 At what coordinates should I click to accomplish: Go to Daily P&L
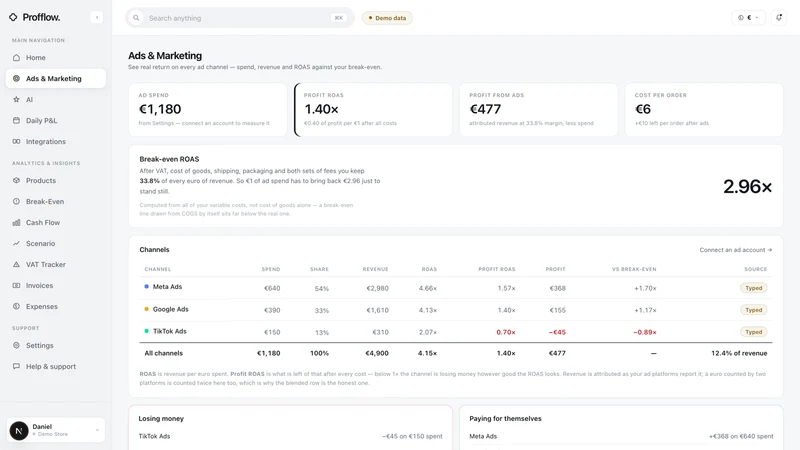pos(56,120)
